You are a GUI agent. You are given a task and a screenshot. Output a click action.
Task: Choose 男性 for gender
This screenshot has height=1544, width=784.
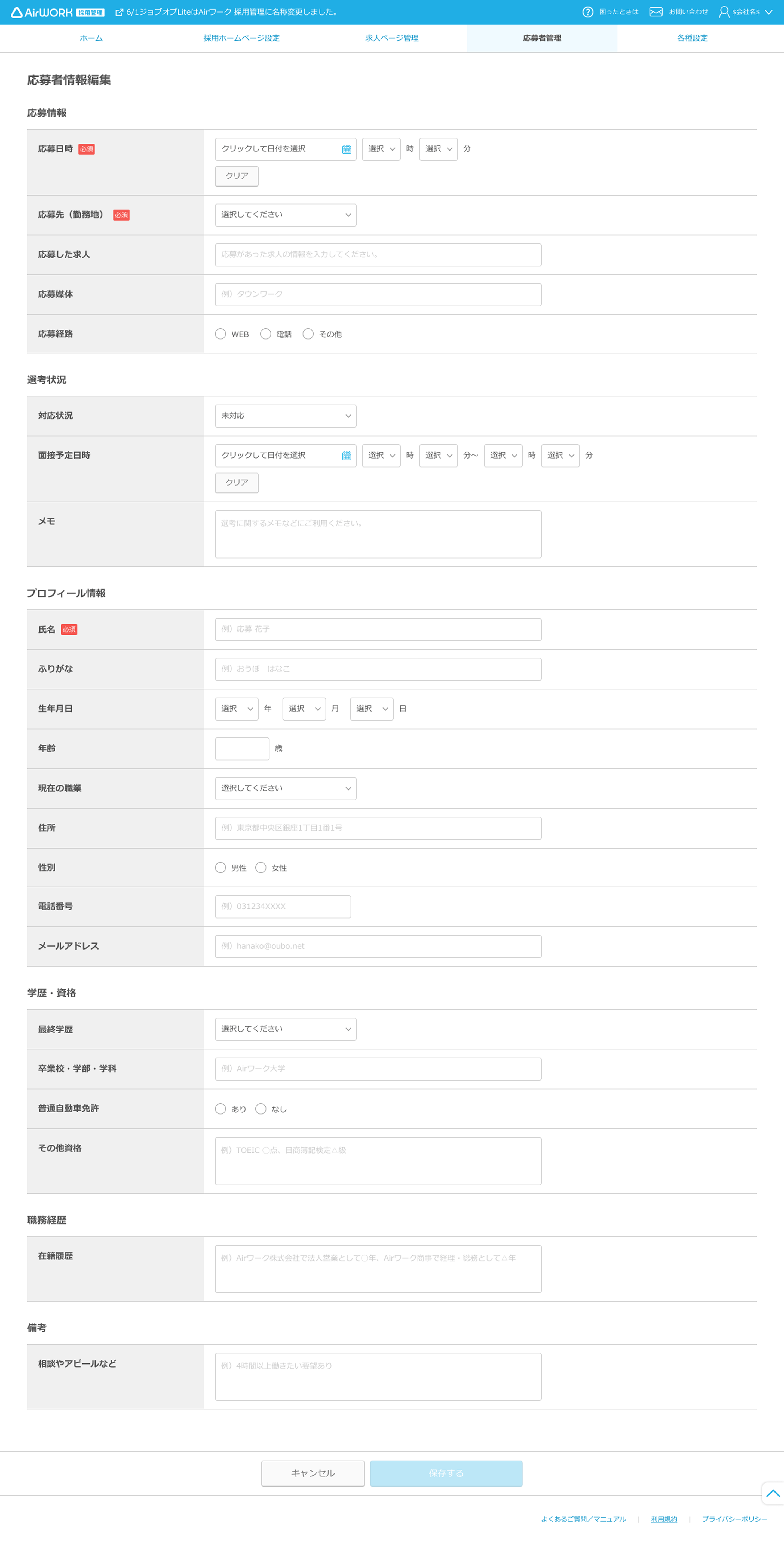click(220, 867)
